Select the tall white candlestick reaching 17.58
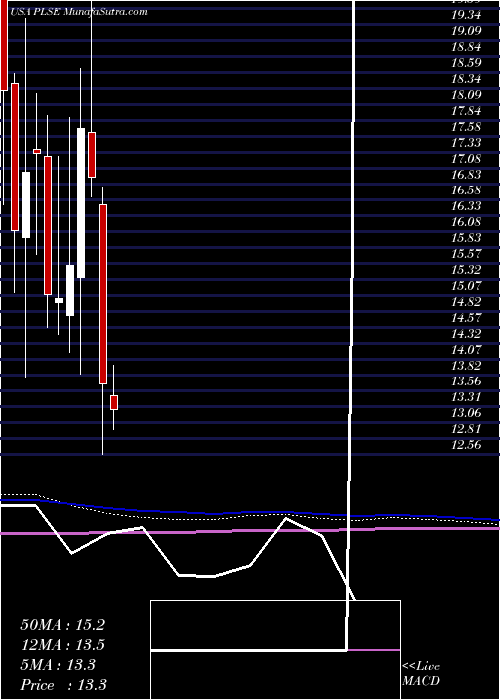The height and width of the screenshot is (700, 500). pos(81,203)
